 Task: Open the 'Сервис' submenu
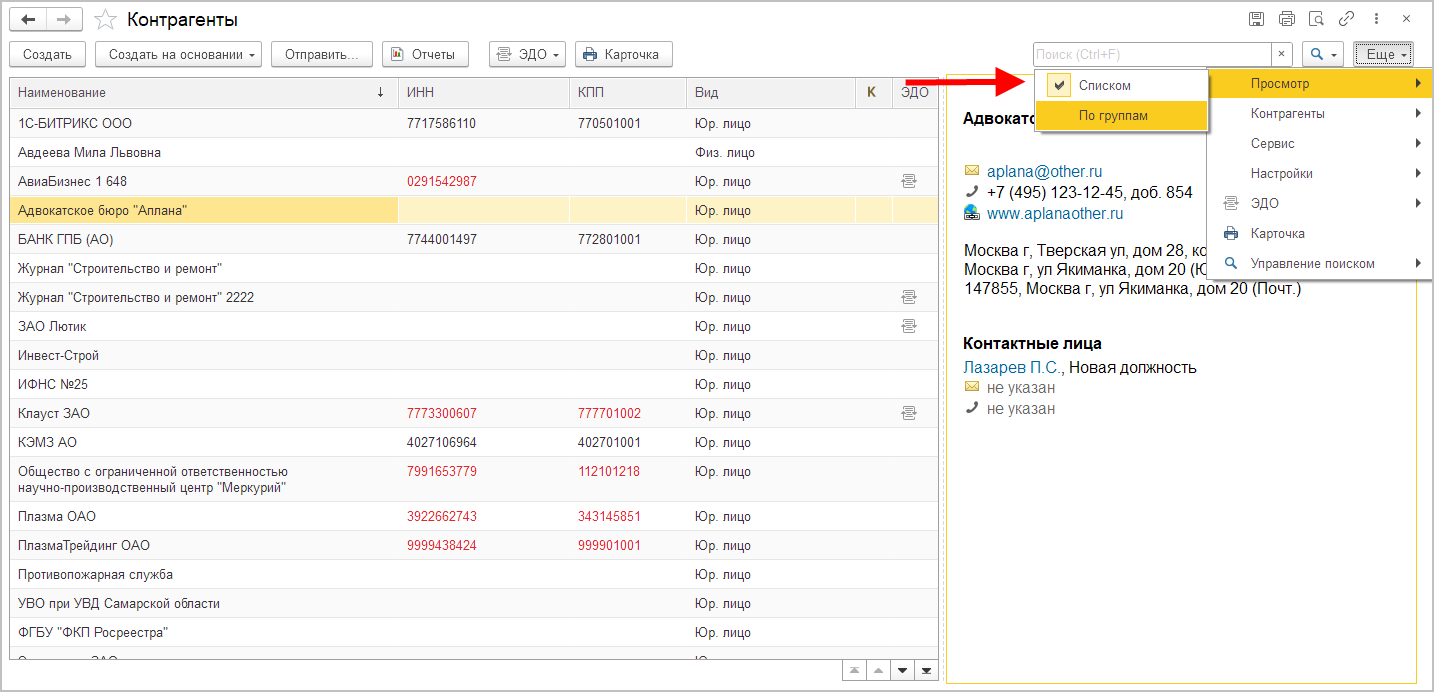coord(1272,144)
